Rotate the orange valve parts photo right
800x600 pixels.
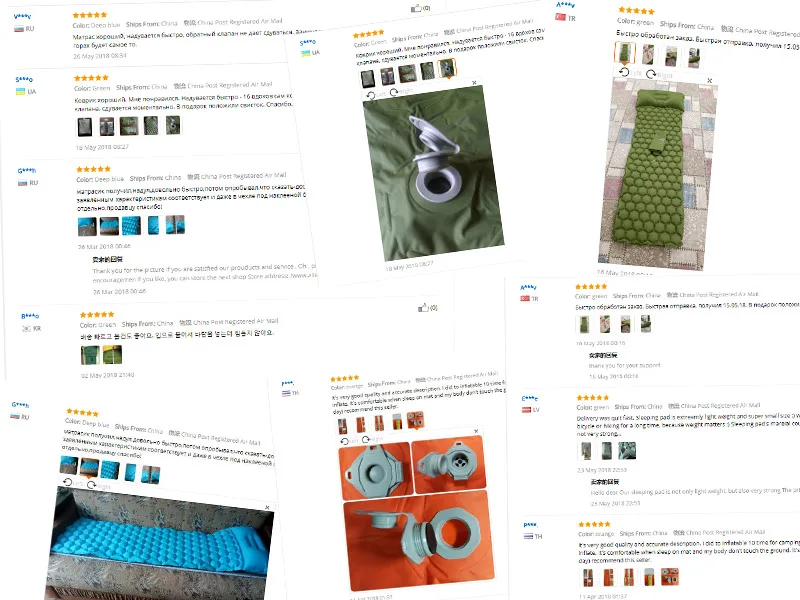click(x=372, y=439)
